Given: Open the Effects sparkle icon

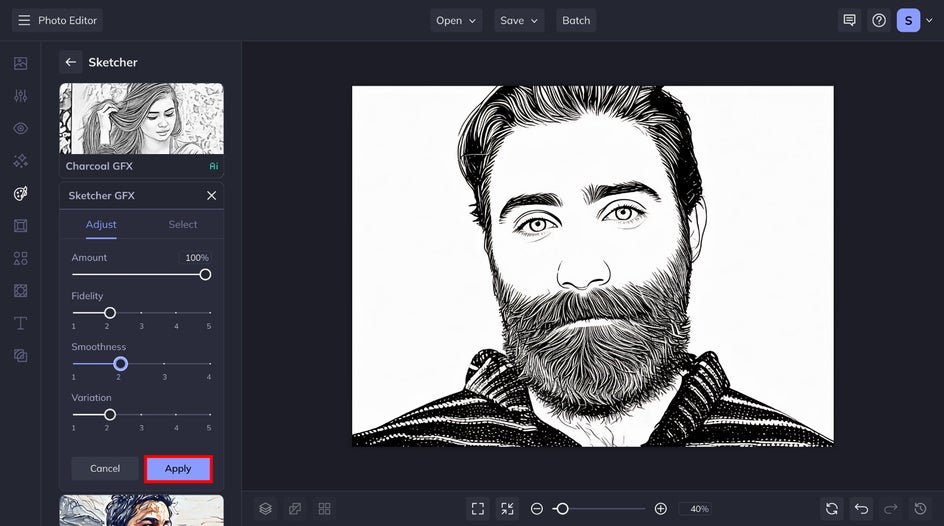Looking at the screenshot, I should pyautogui.click(x=20, y=161).
